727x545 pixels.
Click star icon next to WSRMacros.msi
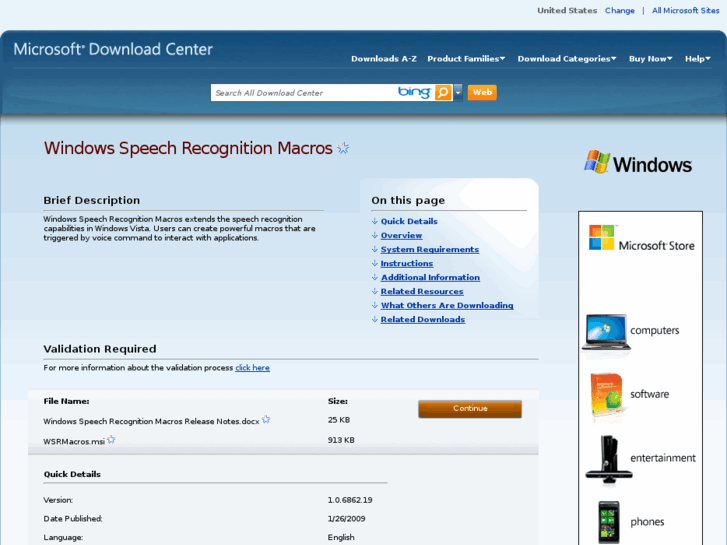click(x=111, y=439)
